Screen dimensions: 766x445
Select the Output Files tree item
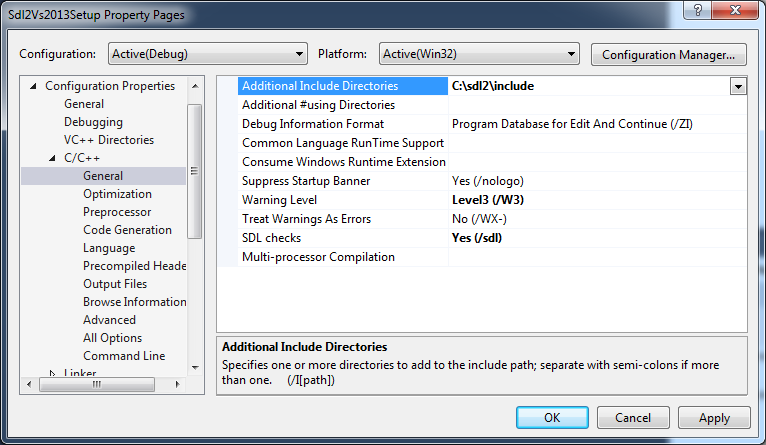coord(115,284)
